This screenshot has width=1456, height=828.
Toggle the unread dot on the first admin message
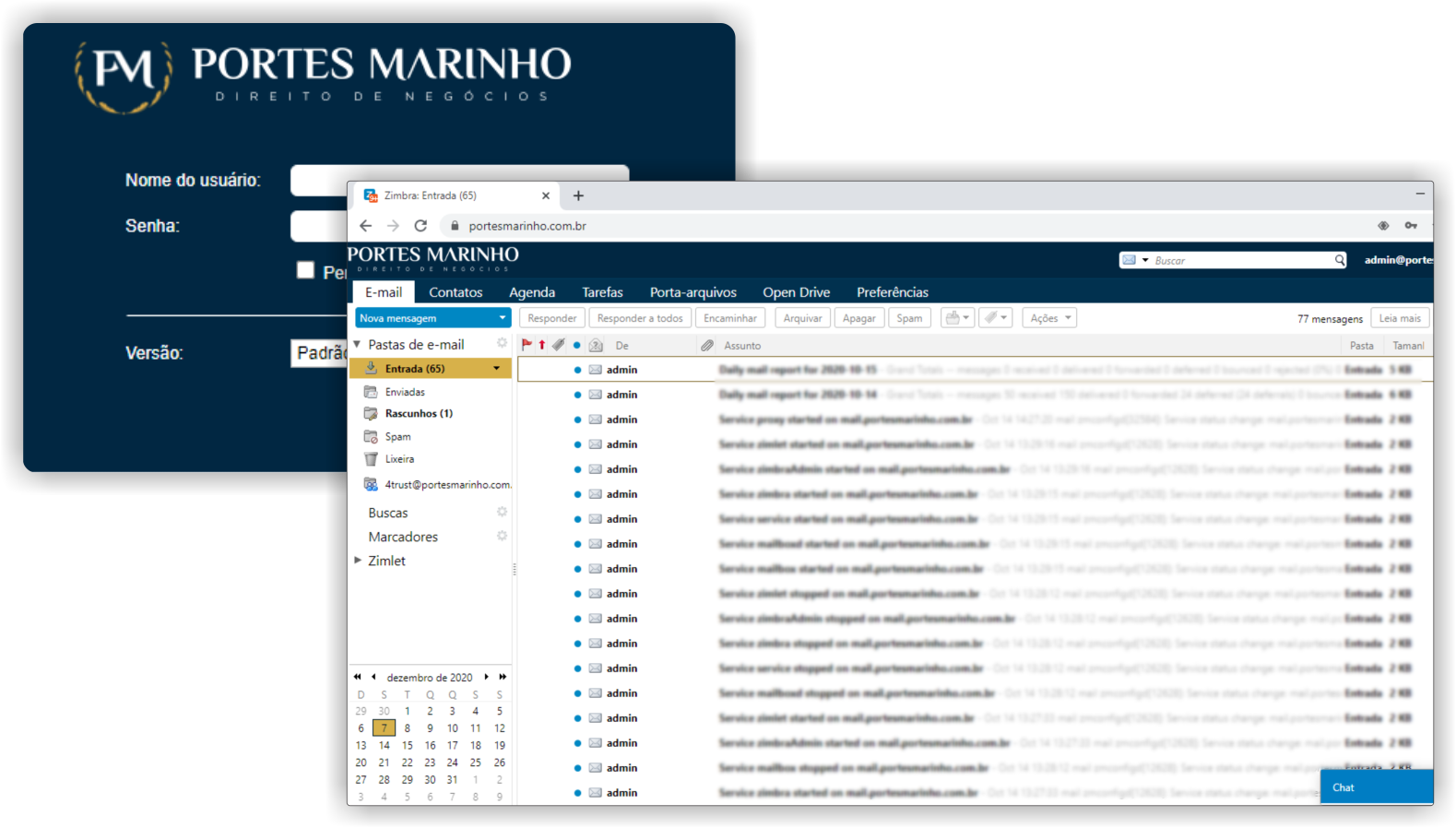click(577, 370)
